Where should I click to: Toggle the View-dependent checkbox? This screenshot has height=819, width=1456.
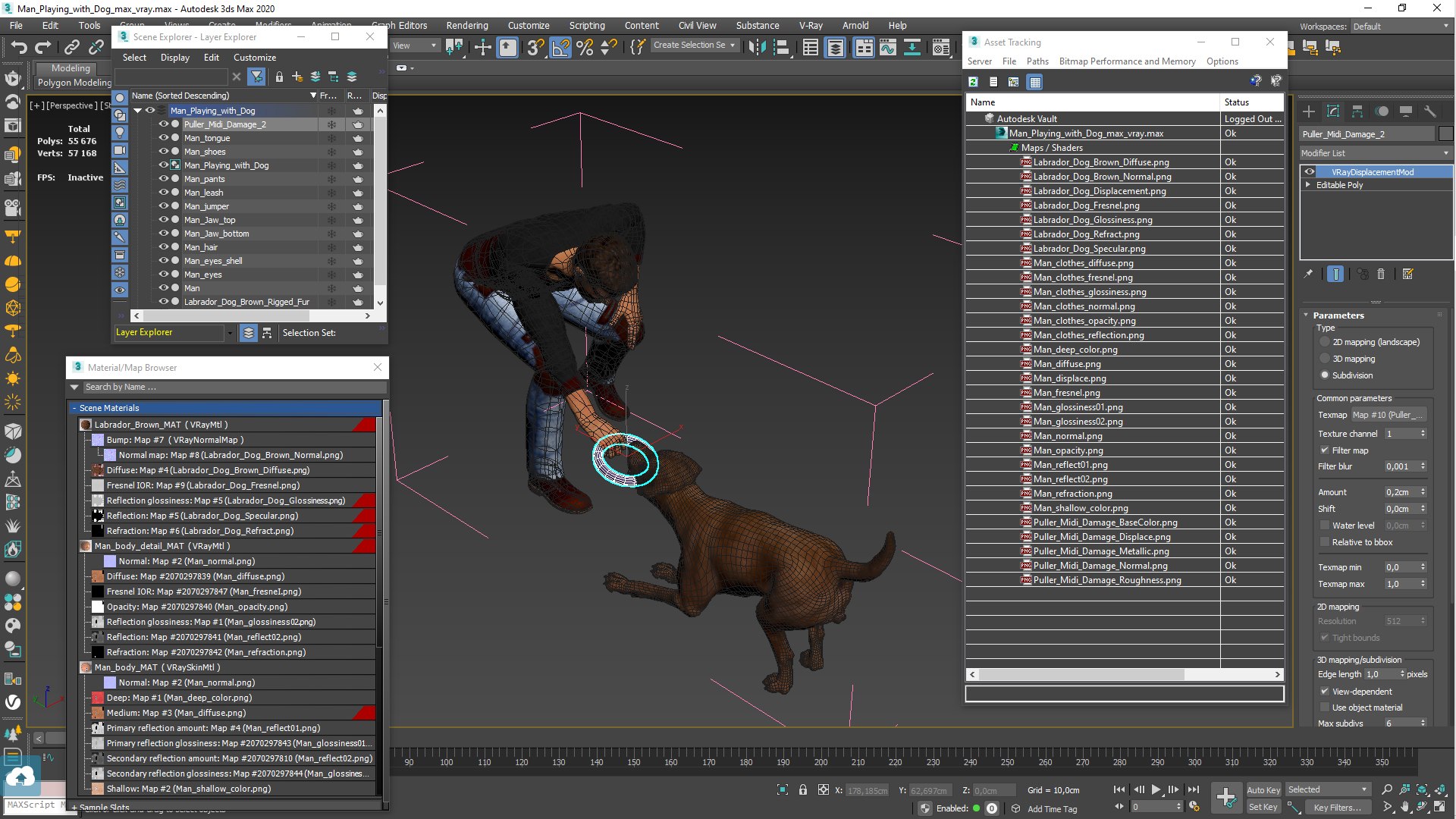[x=1325, y=692]
